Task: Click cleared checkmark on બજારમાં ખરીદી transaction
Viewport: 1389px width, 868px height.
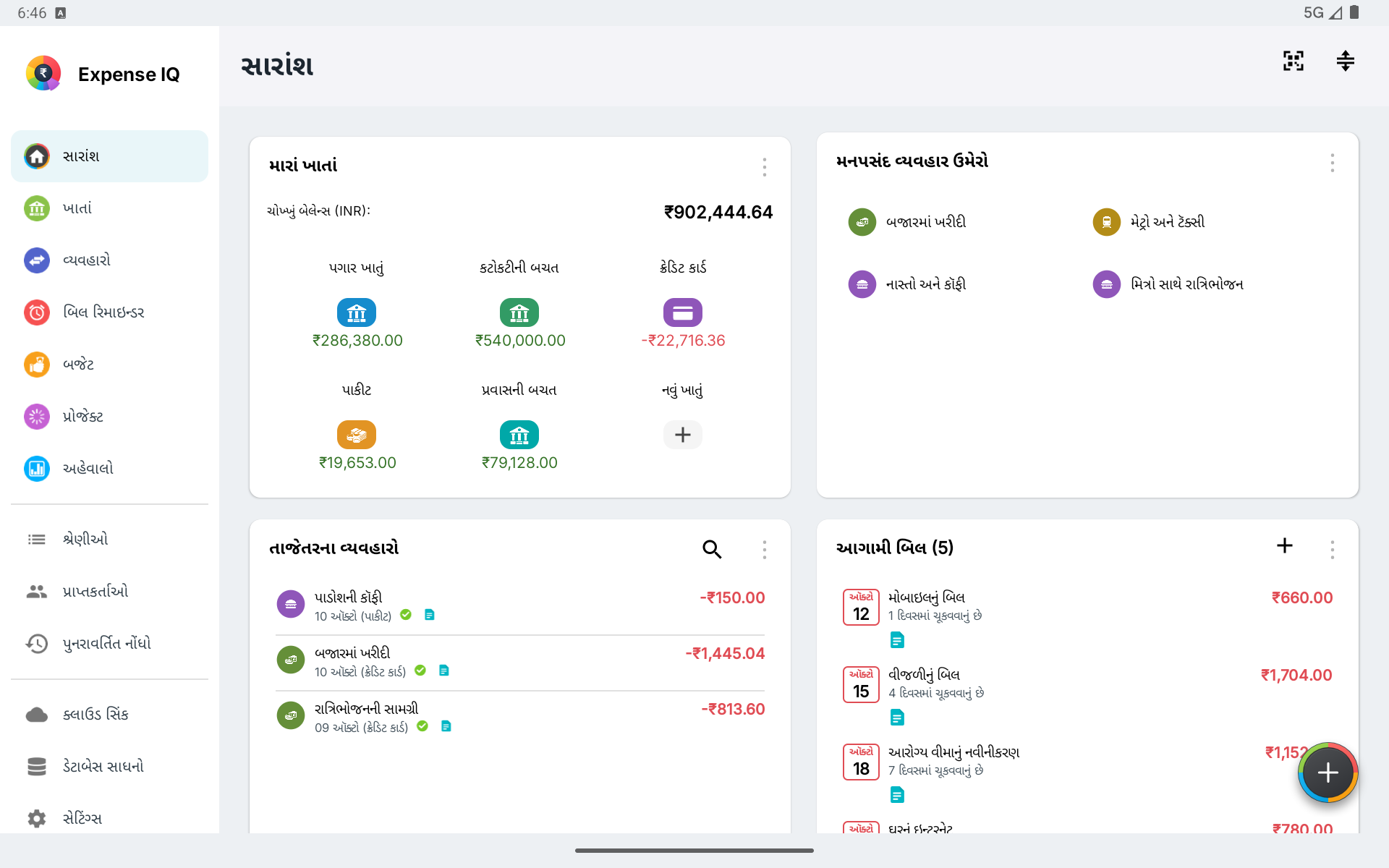Action: [x=420, y=671]
